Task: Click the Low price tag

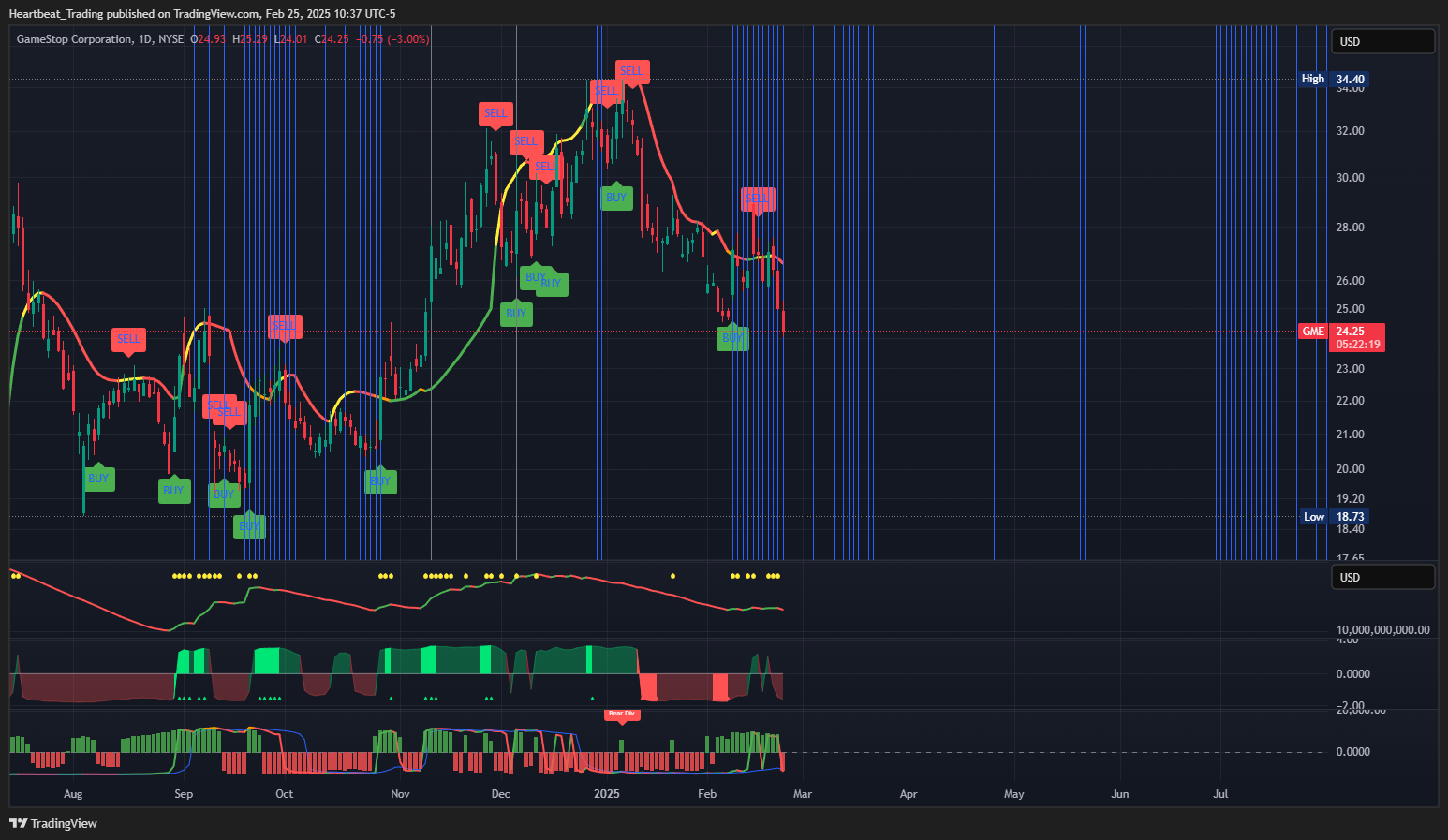Action: point(1314,517)
